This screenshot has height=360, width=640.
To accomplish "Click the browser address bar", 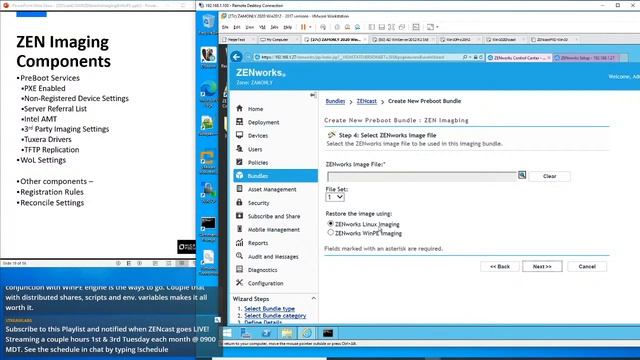I will 358,58.
